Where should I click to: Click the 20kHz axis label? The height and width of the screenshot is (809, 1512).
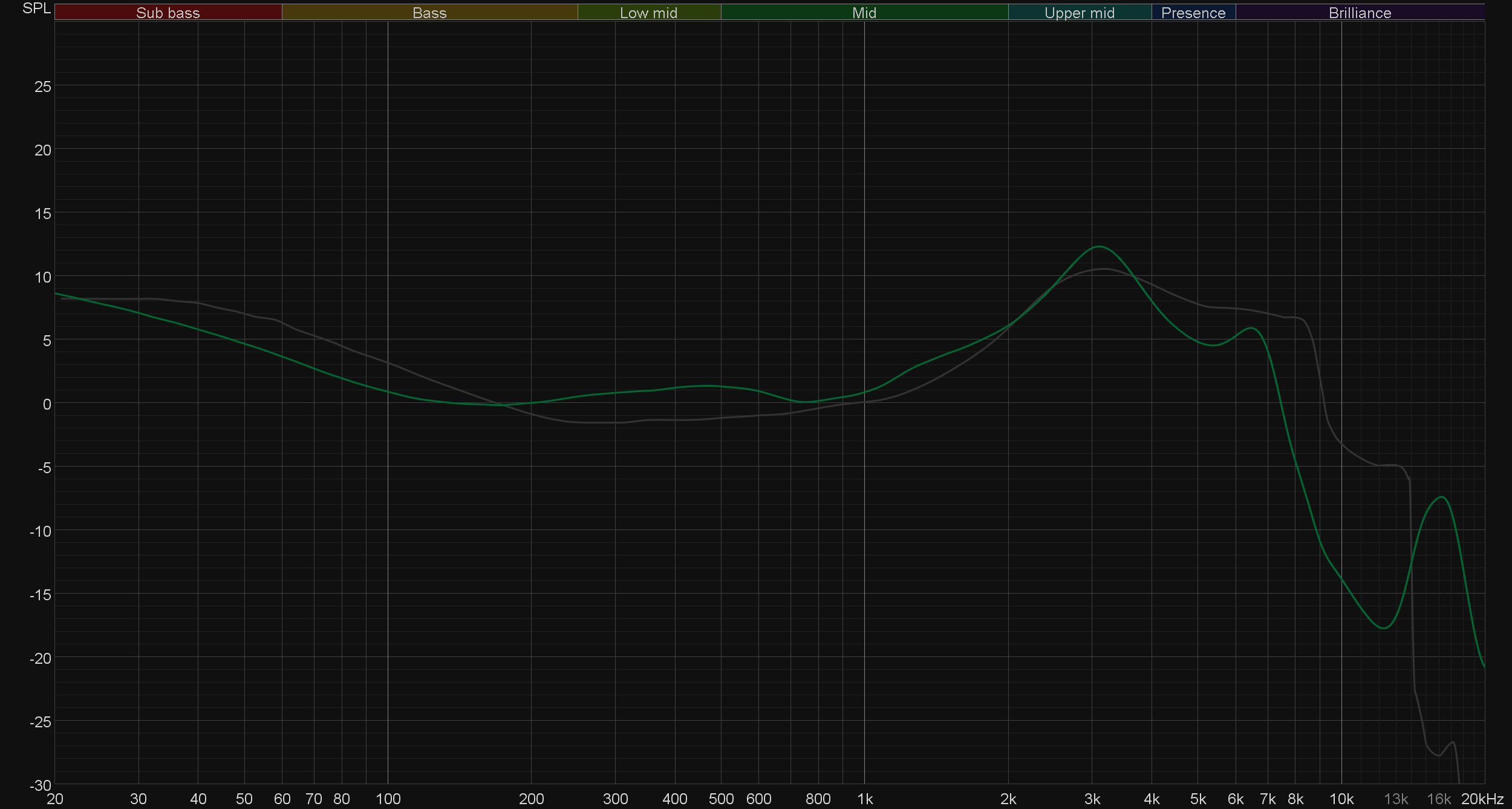point(1482,799)
